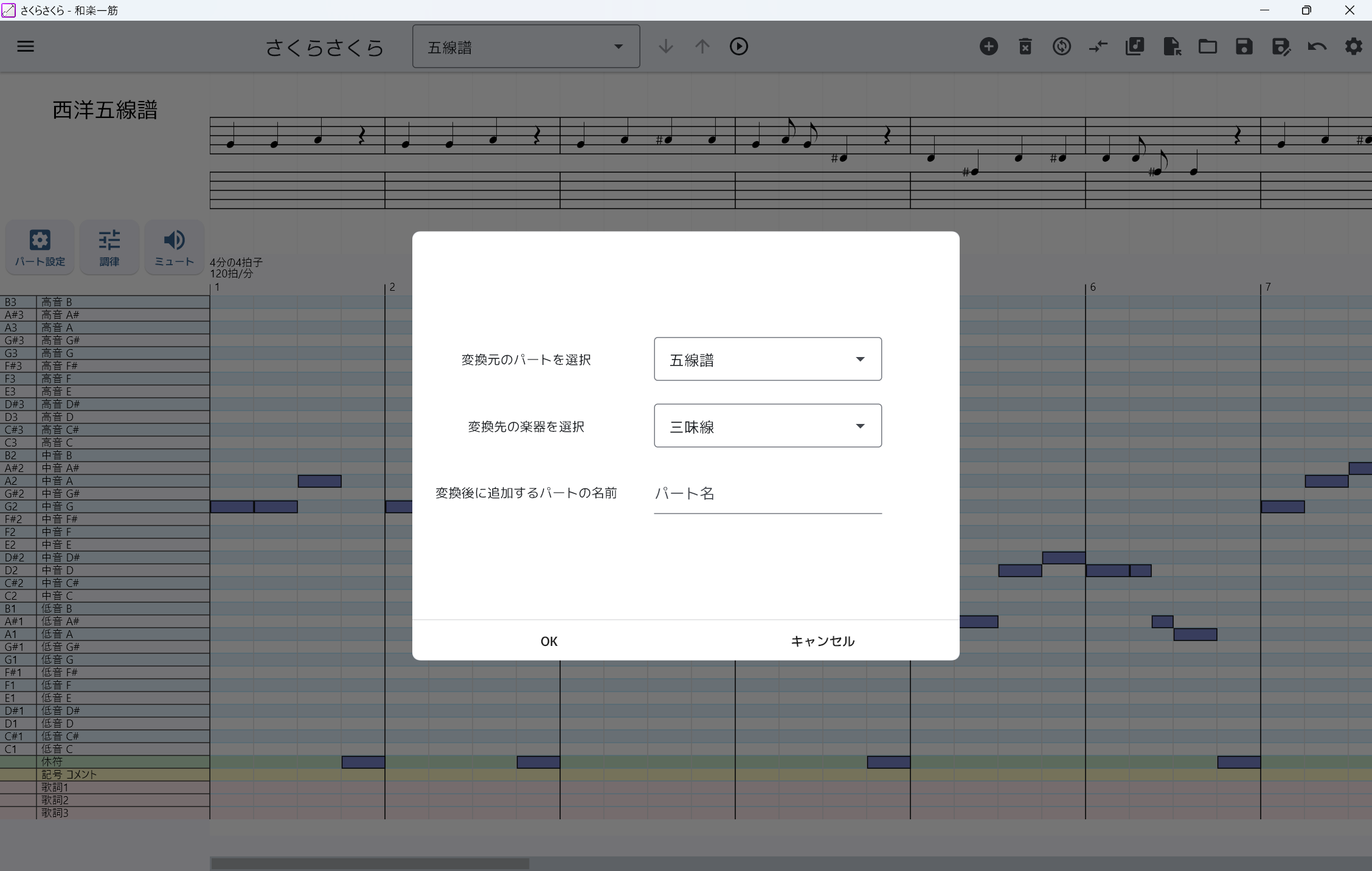Open the hamburger menu
Screen dimensions: 1372x871
[26, 46]
